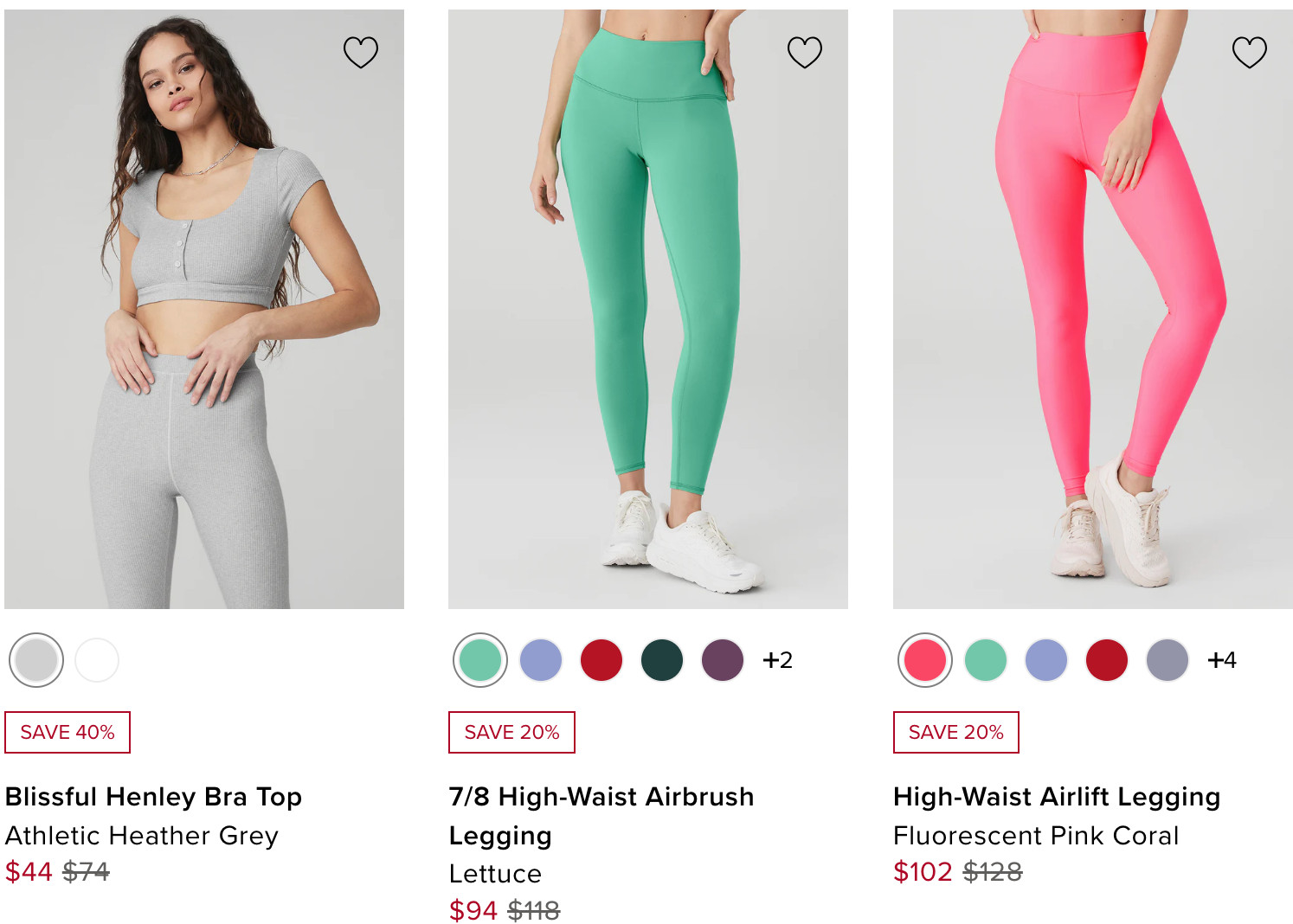Viewport: 1293px width, 924px height.
Task: Select the grey swatch for Henley Bra Top
Action: [x=36, y=660]
